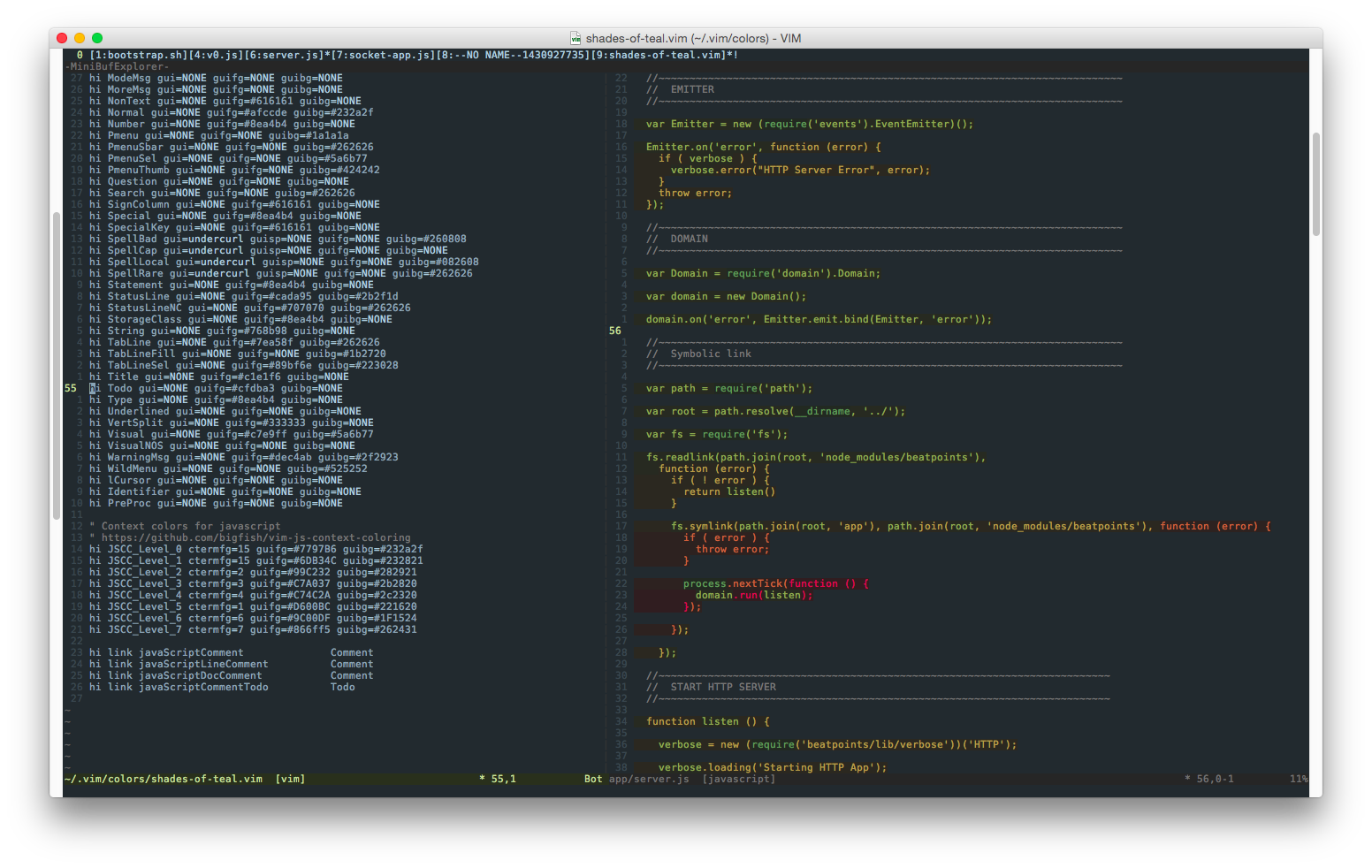Click the "domain.on('error'" line

pyautogui.click(x=819, y=319)
